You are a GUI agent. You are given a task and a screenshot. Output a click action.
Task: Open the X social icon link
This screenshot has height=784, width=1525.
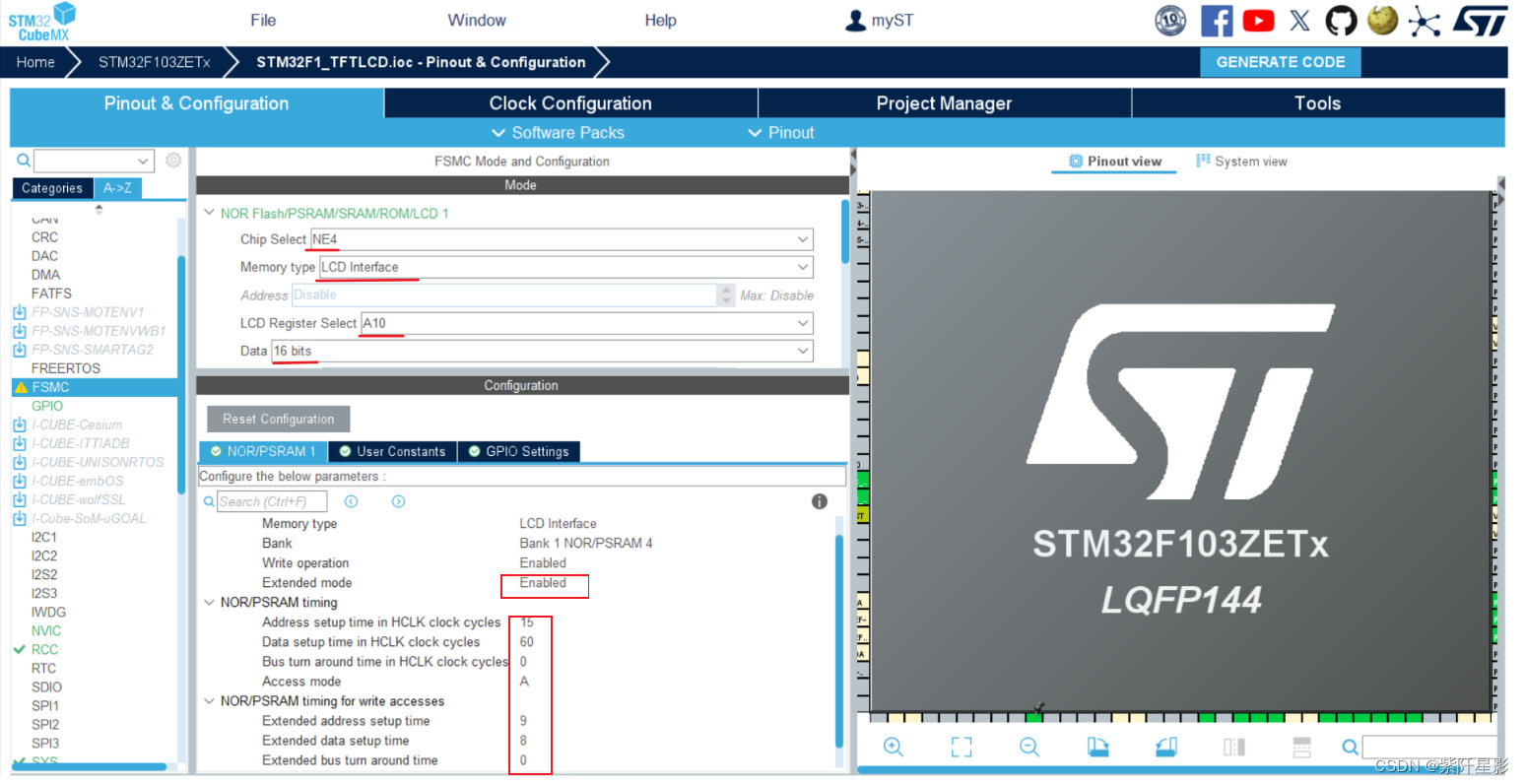(1300, 21)
